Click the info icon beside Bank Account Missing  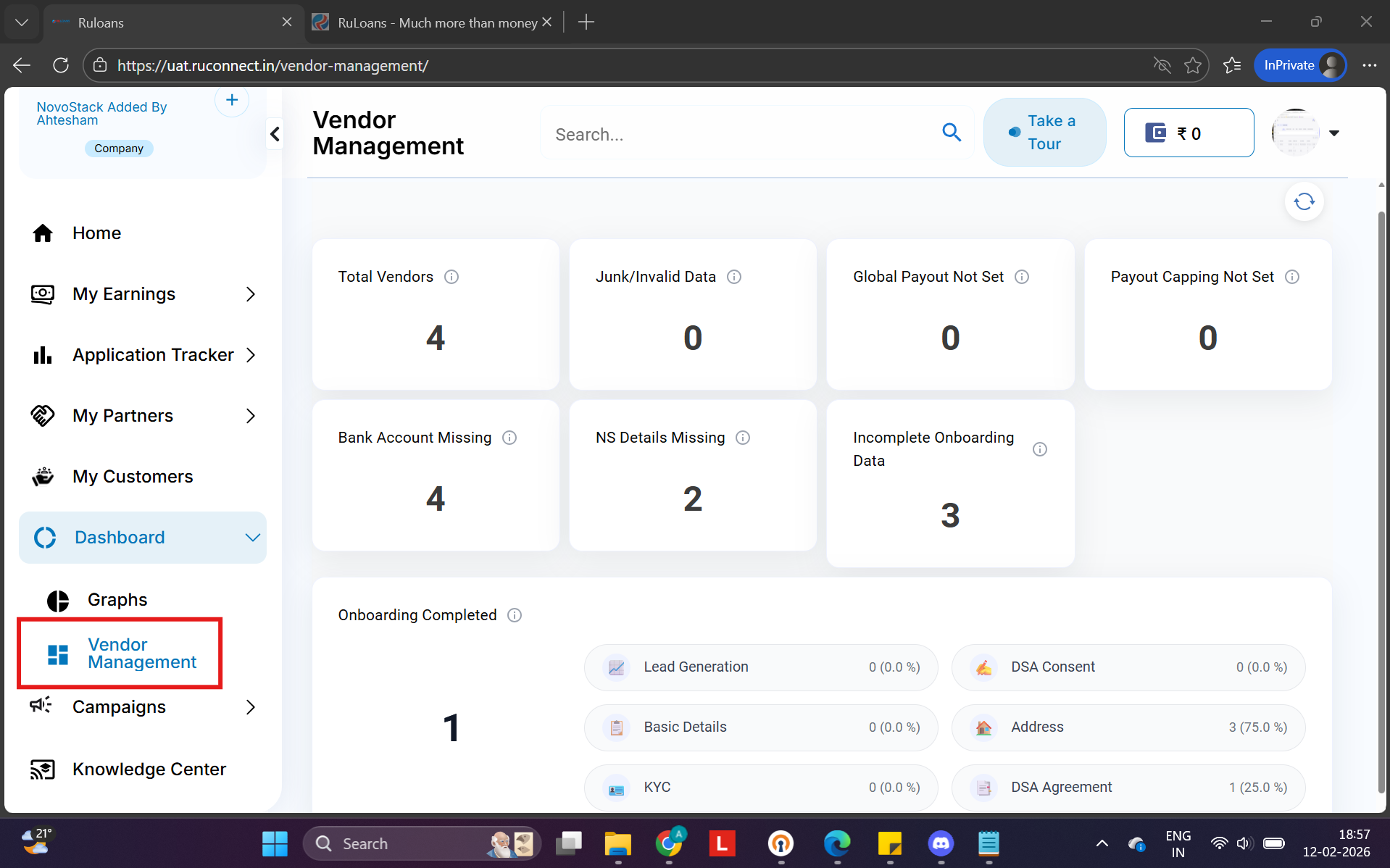509,438
